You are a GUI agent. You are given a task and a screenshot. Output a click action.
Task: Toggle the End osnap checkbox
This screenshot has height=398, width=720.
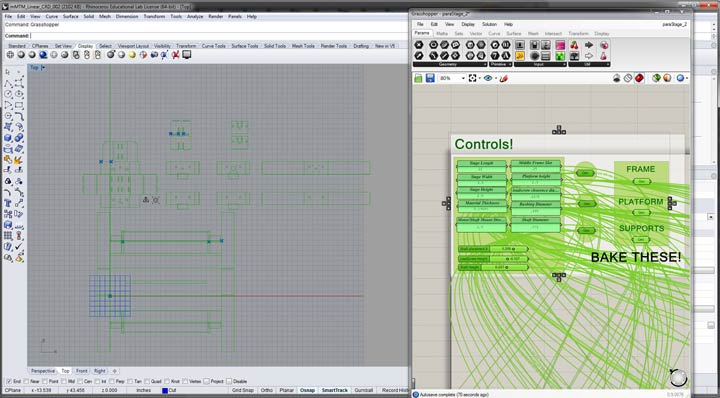[8, 381]
